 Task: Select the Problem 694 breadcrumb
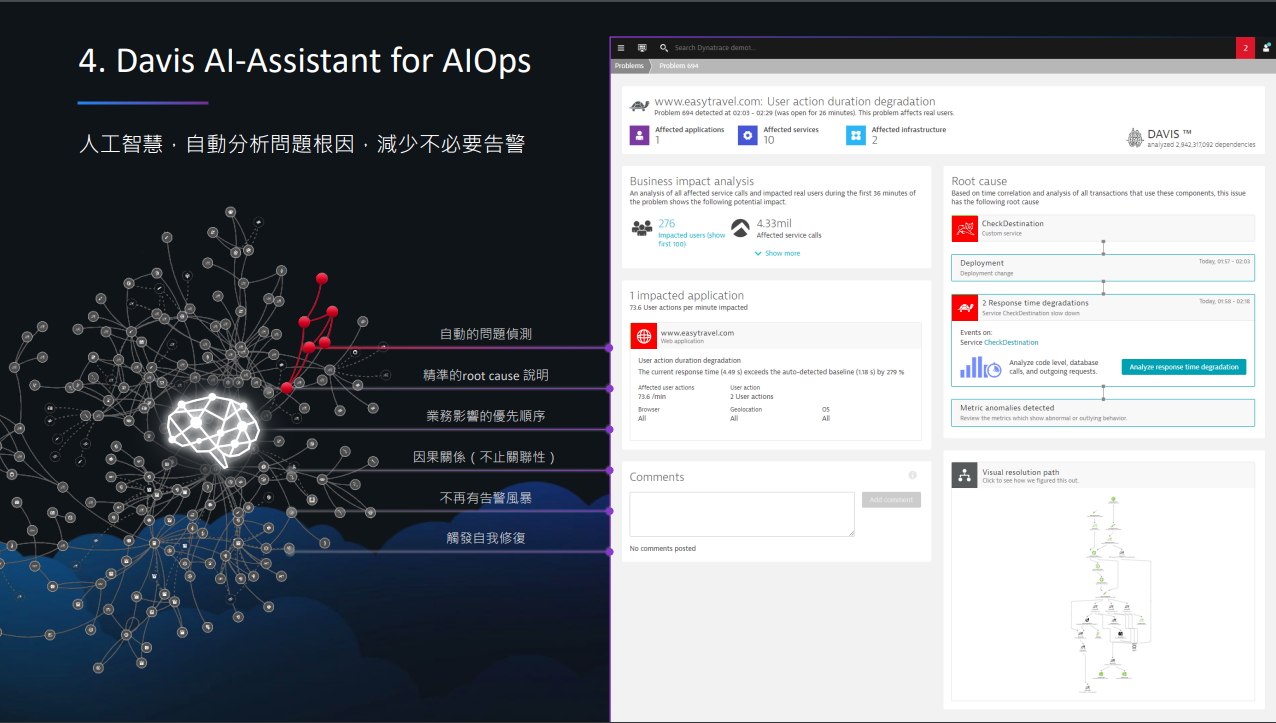pos(679,66)
